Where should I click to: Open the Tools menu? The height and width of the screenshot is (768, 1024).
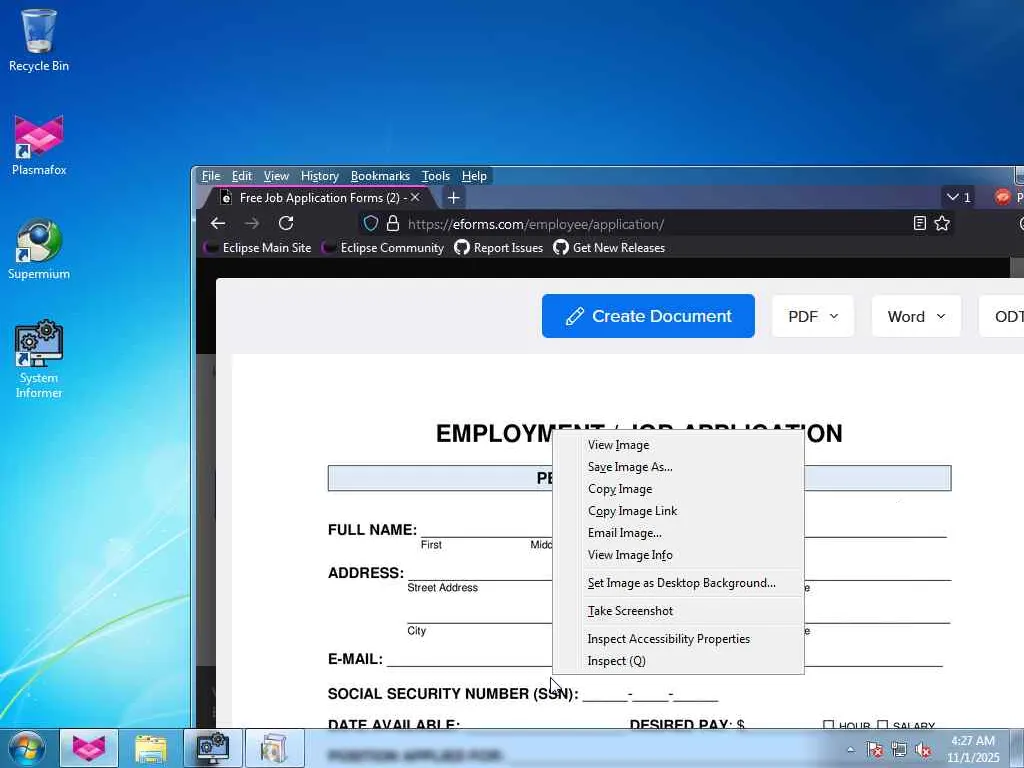(436, 176)
